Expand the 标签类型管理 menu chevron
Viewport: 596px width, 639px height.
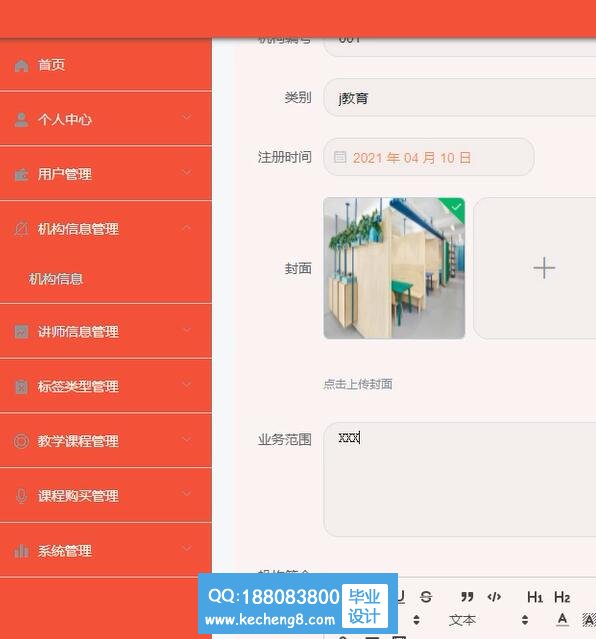[x=186, y=384]
